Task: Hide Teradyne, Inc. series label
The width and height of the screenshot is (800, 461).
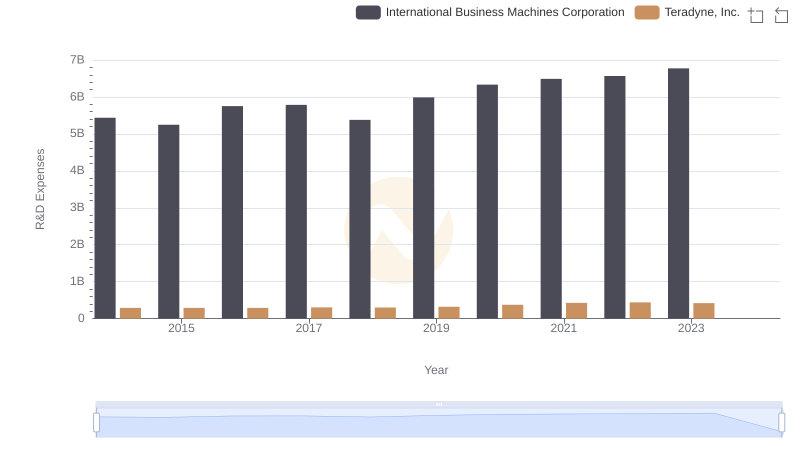Action: tap(702, 12)
